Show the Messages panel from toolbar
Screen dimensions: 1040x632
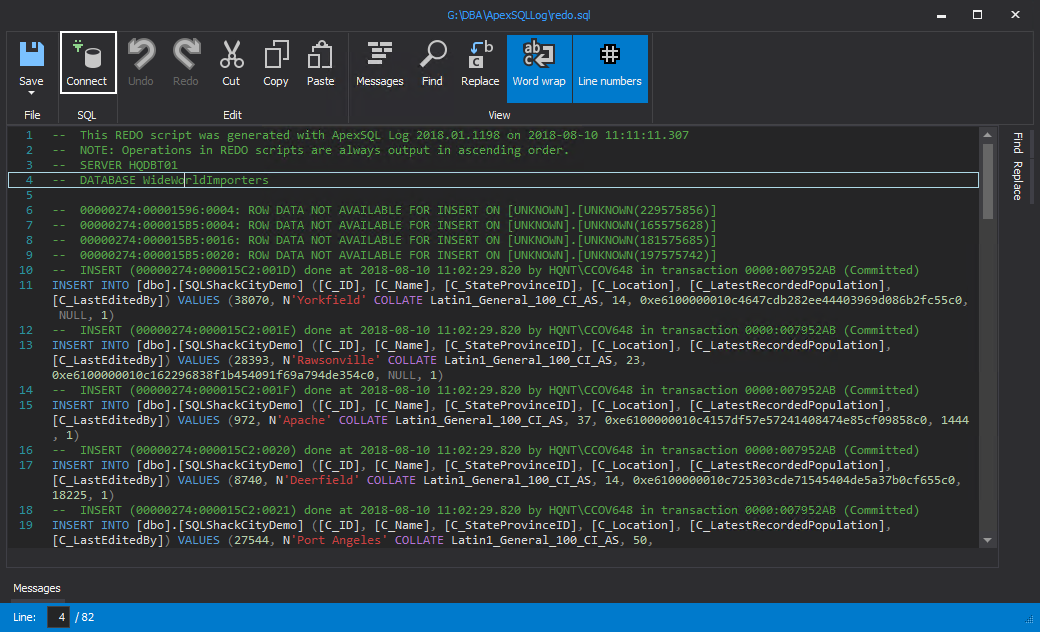(380, 63)
